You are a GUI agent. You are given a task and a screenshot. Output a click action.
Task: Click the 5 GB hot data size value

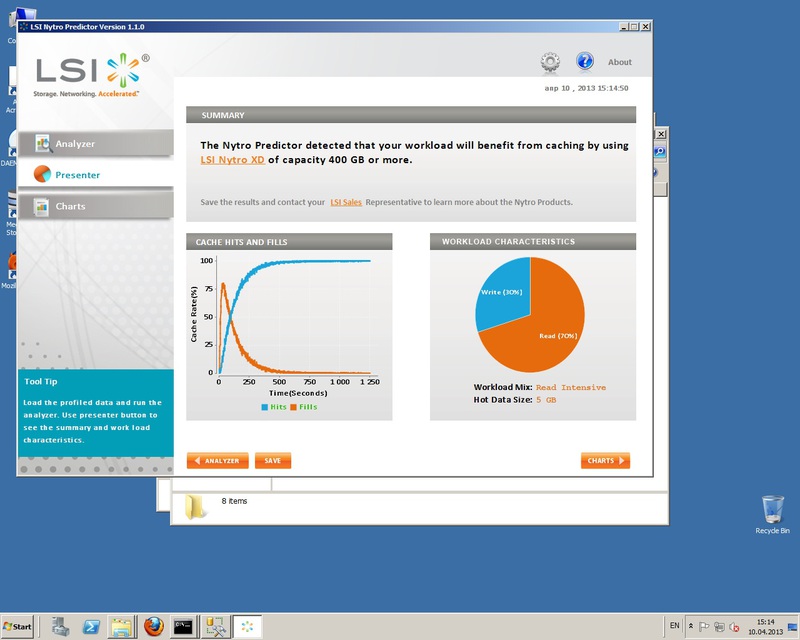tap(546, 400)
